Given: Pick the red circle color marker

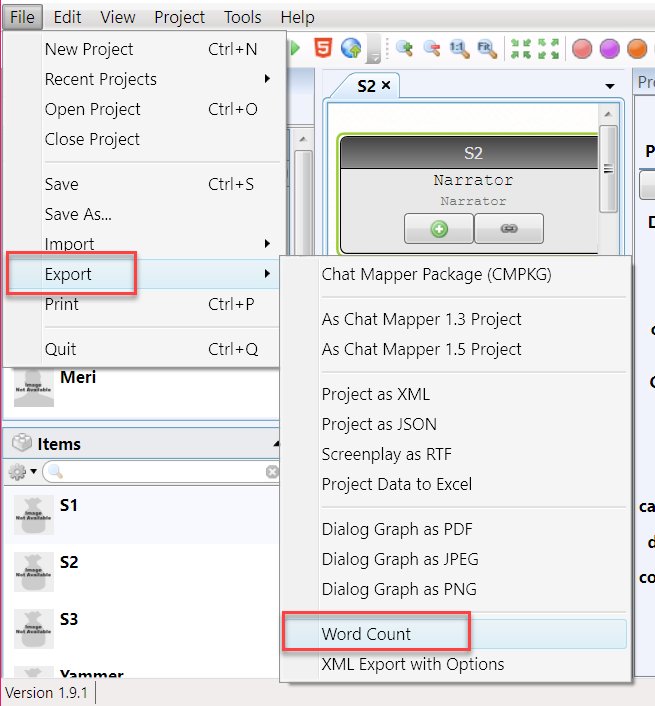Looking at the screenshot, I should coord(582,49).
